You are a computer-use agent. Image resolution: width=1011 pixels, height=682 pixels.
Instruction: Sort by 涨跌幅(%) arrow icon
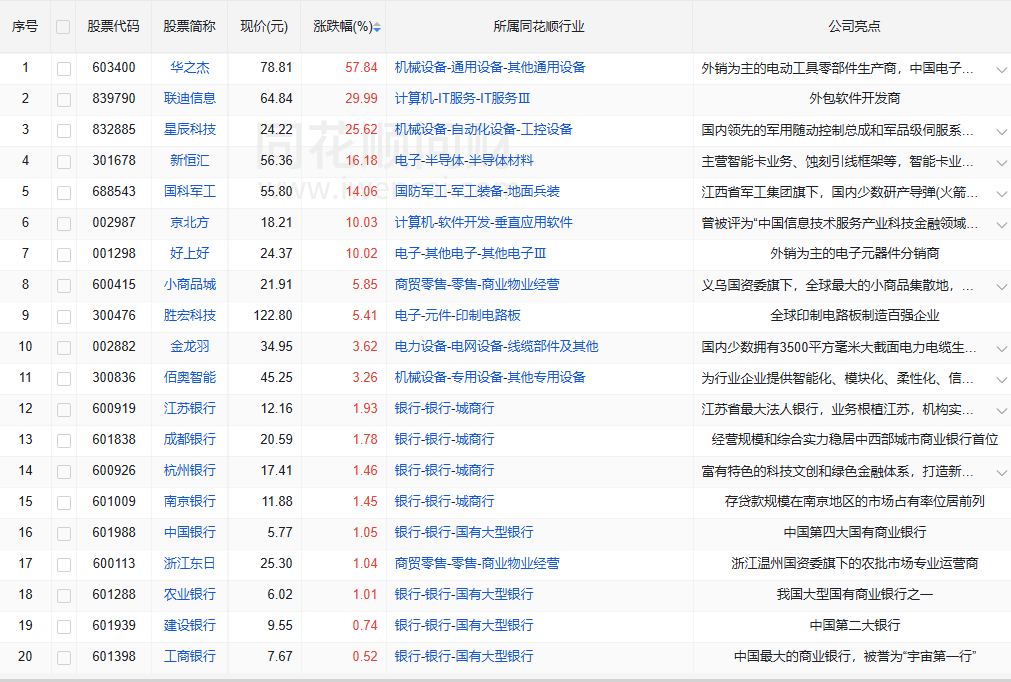pyautogui.click(x=377, y=27)
